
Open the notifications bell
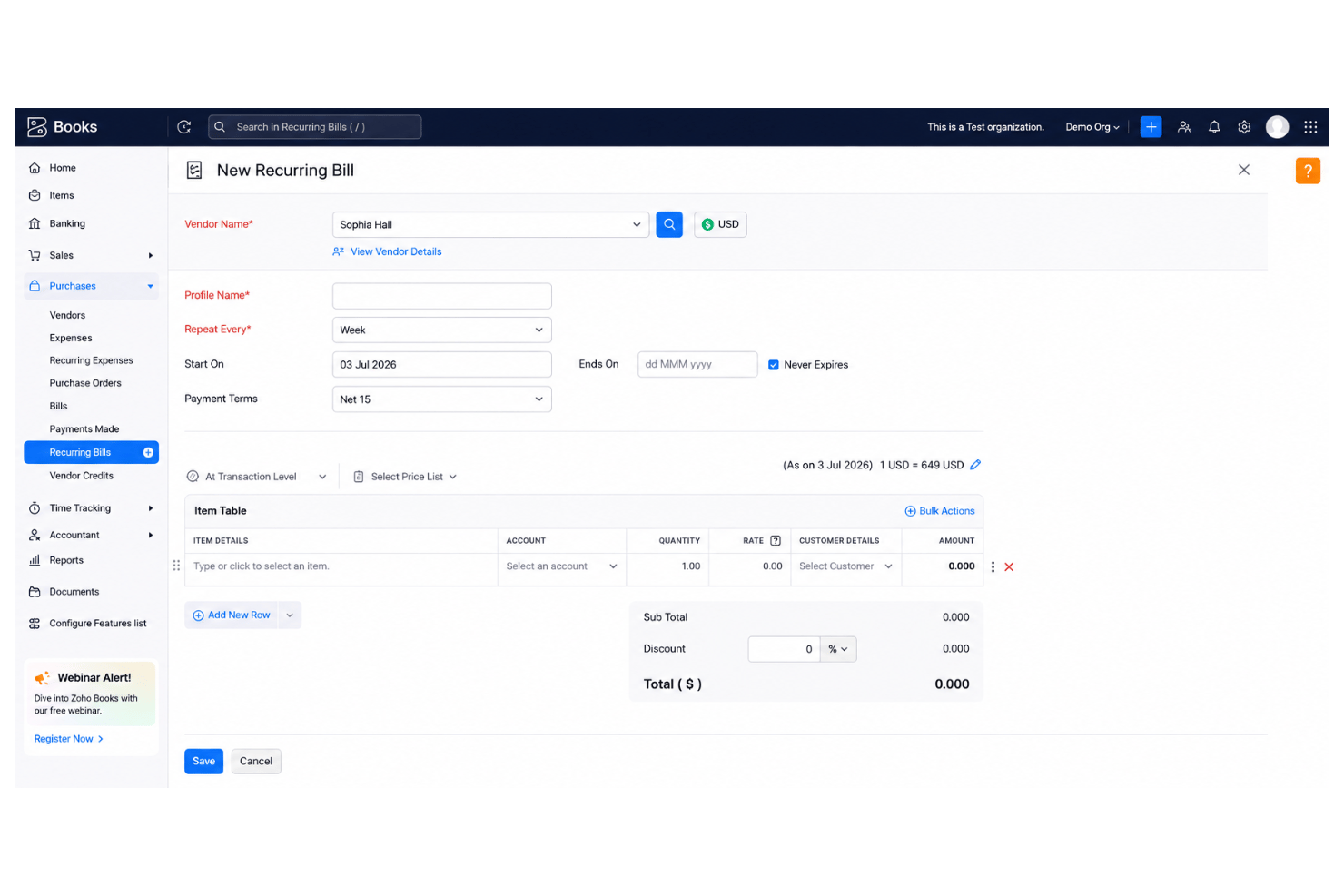1214,127
